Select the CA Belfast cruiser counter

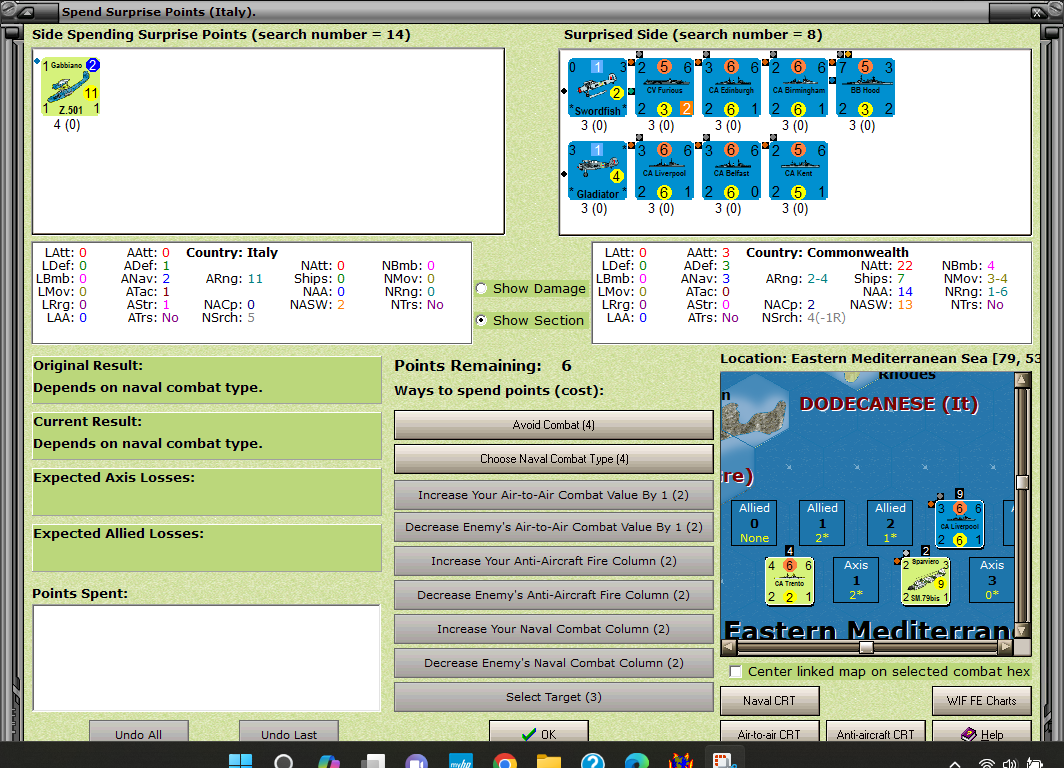tap(732, 171)
